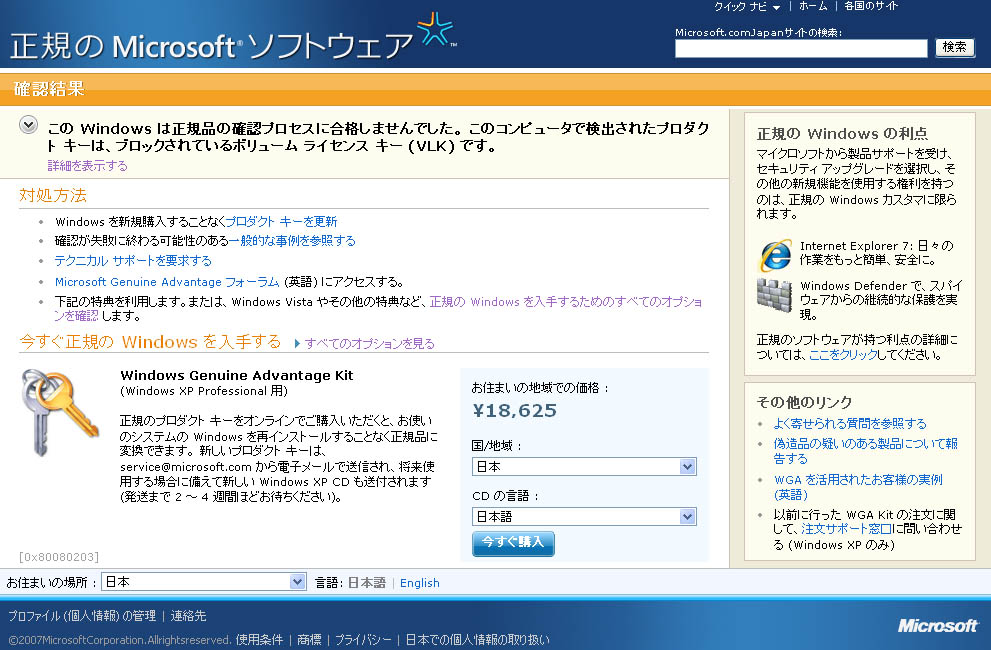Collapse the validation result chevron icon
The width and height of the screenshot is (991, 650).
(28, 125)
